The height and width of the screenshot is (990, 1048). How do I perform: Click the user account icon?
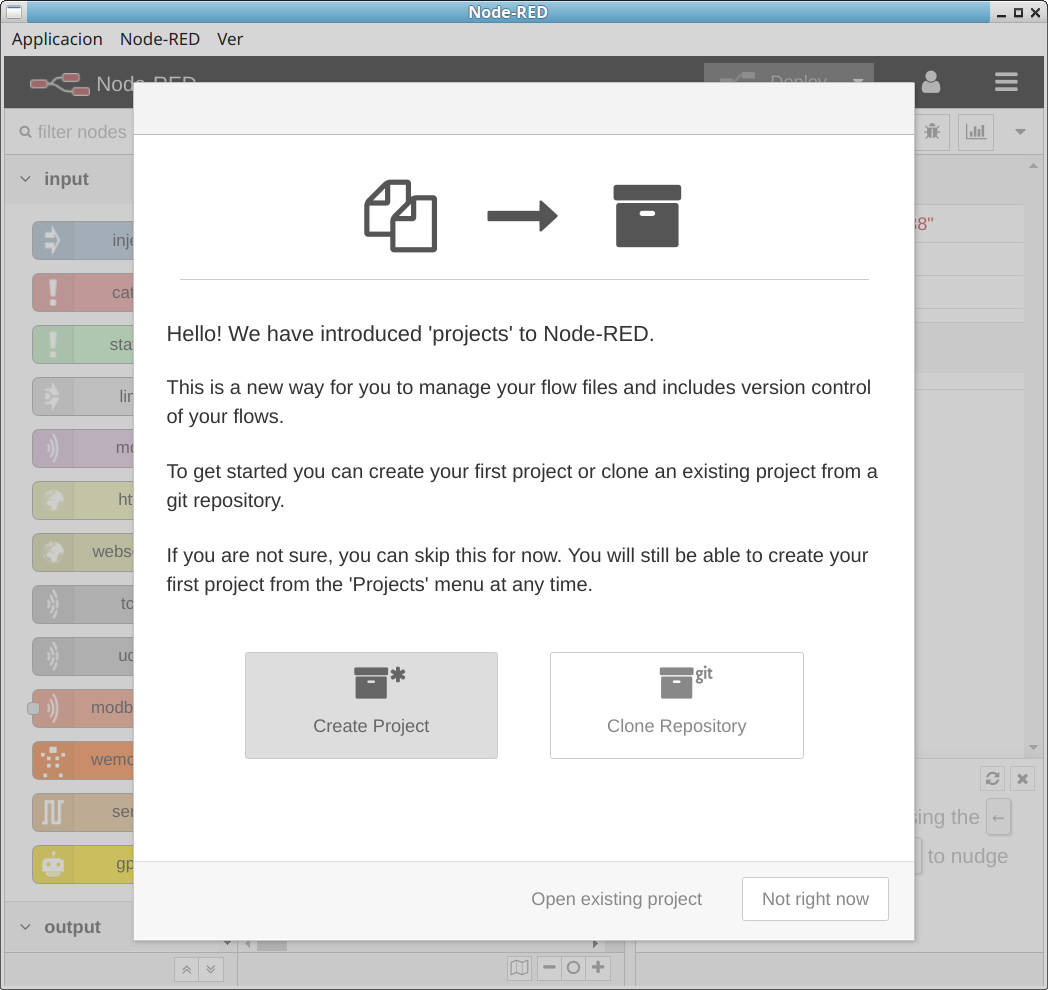(931, 83)
